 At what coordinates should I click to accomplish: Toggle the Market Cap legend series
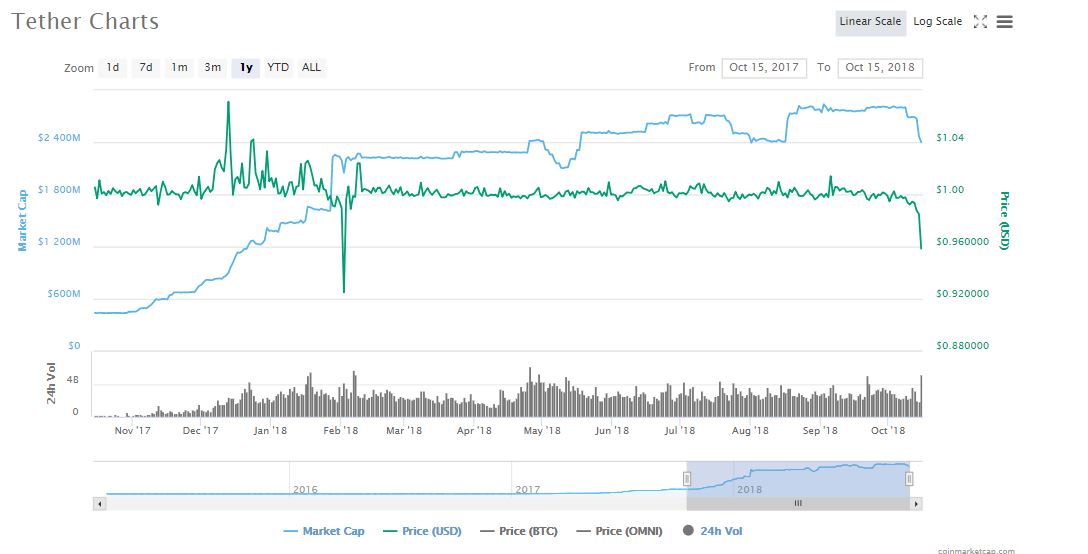(324, 531)
